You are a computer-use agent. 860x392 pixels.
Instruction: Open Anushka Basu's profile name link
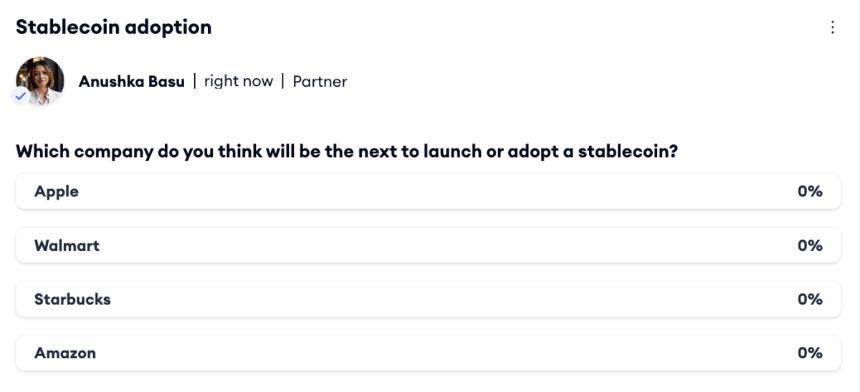131,82
